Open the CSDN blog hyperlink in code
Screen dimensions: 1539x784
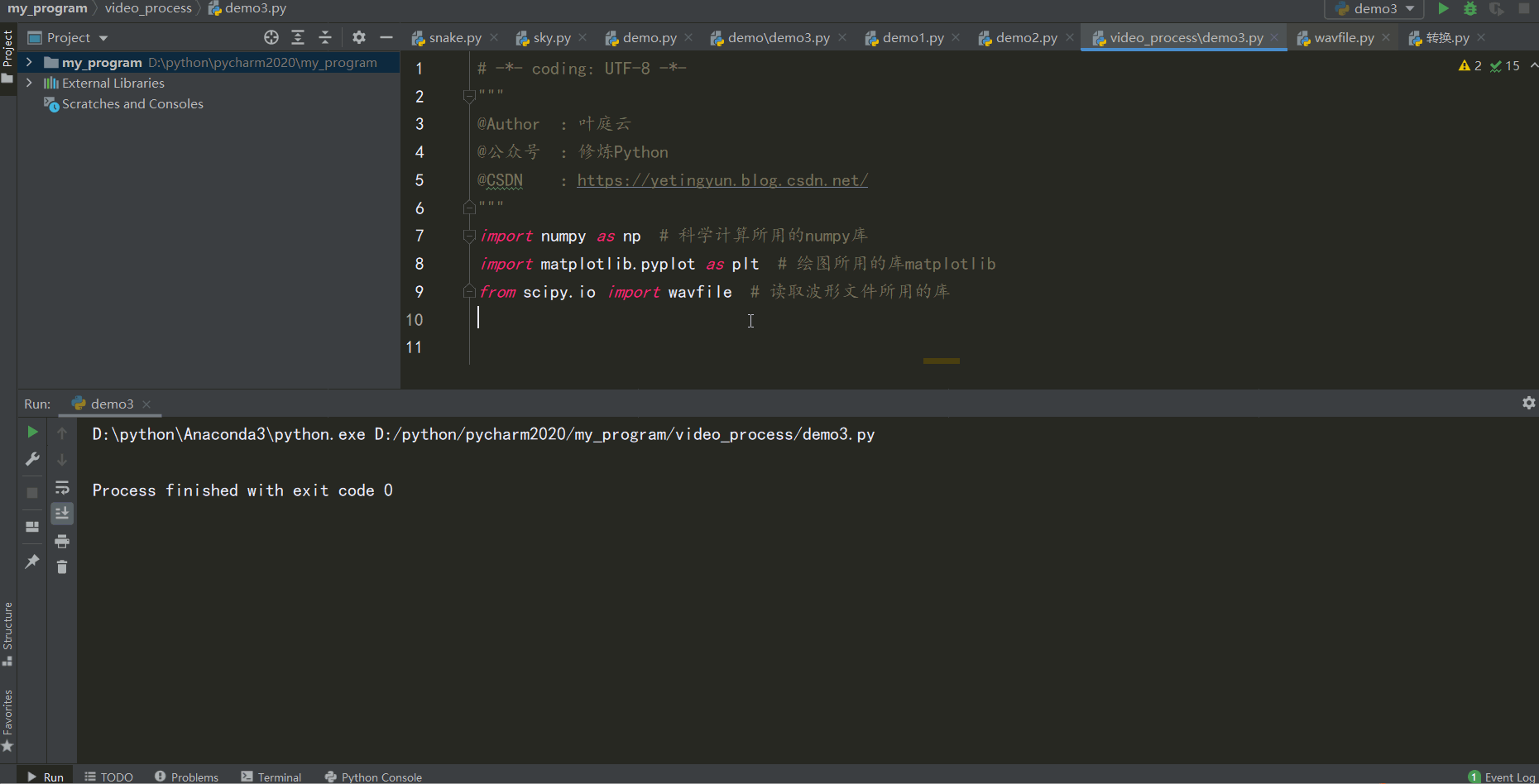(722, 180)
